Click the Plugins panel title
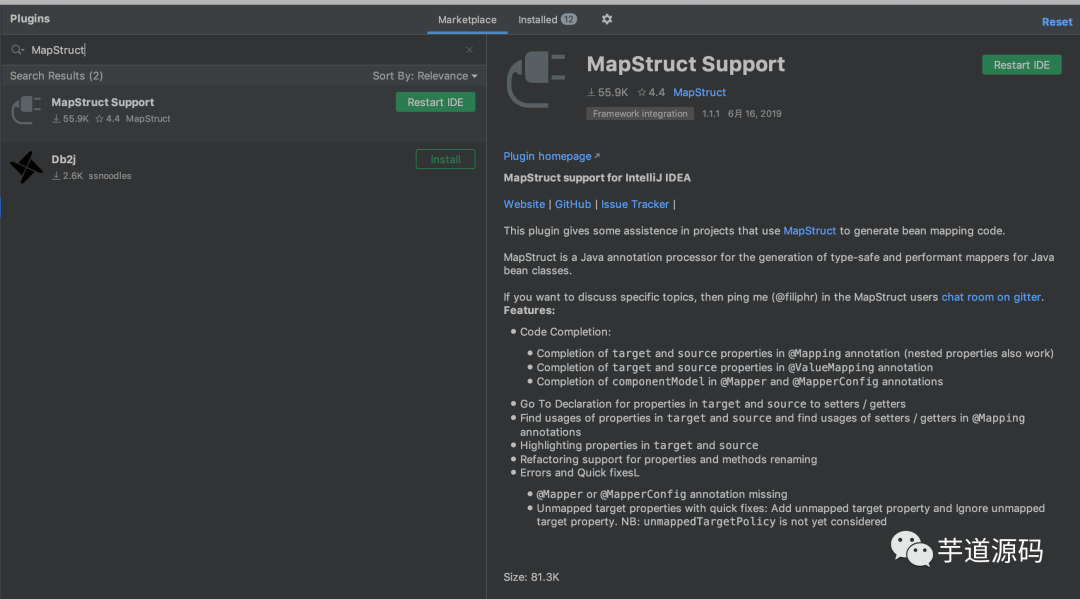Image resolution: width=1080 pixels, height=599 pixels. tap(30, 19)
